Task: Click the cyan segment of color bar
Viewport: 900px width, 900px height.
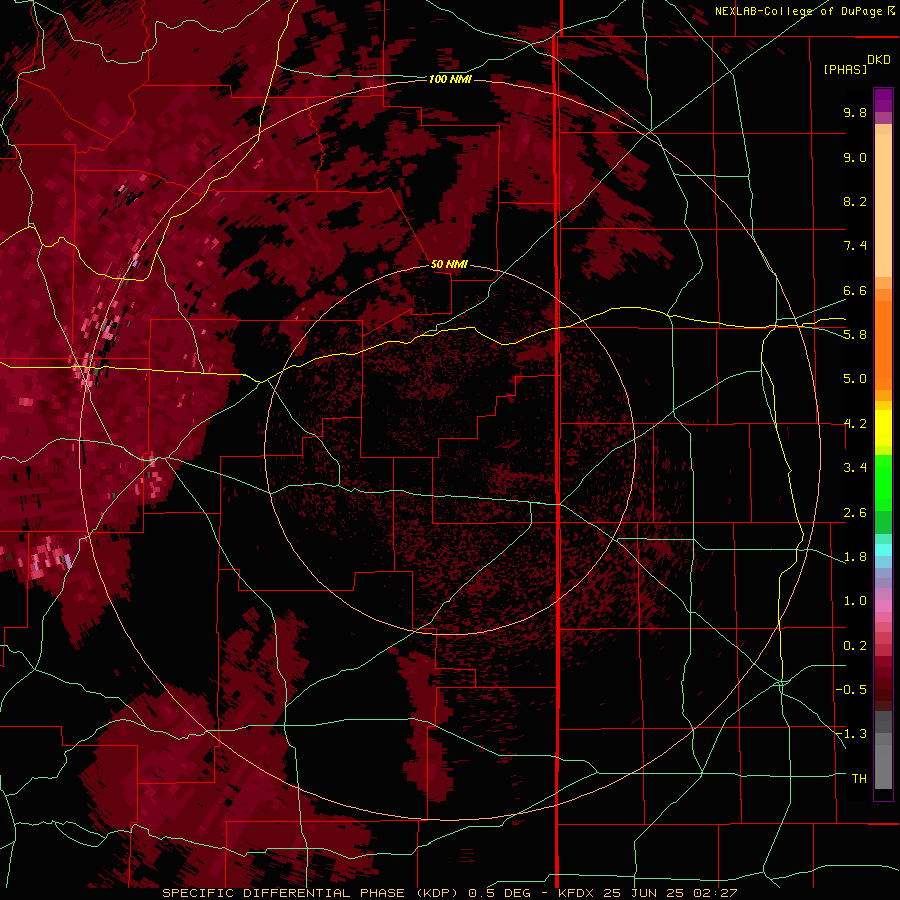Action: (883, 549)
